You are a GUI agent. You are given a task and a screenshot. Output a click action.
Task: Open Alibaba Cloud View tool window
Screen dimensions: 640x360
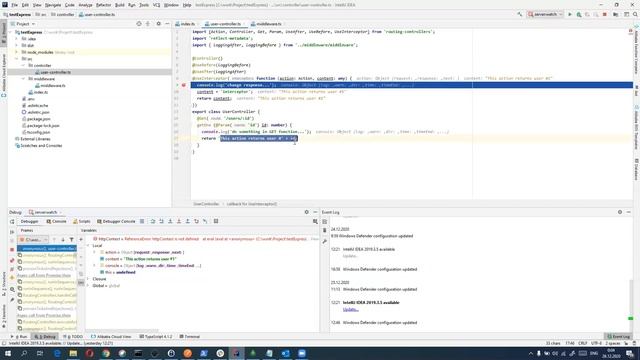pos(111,337)
